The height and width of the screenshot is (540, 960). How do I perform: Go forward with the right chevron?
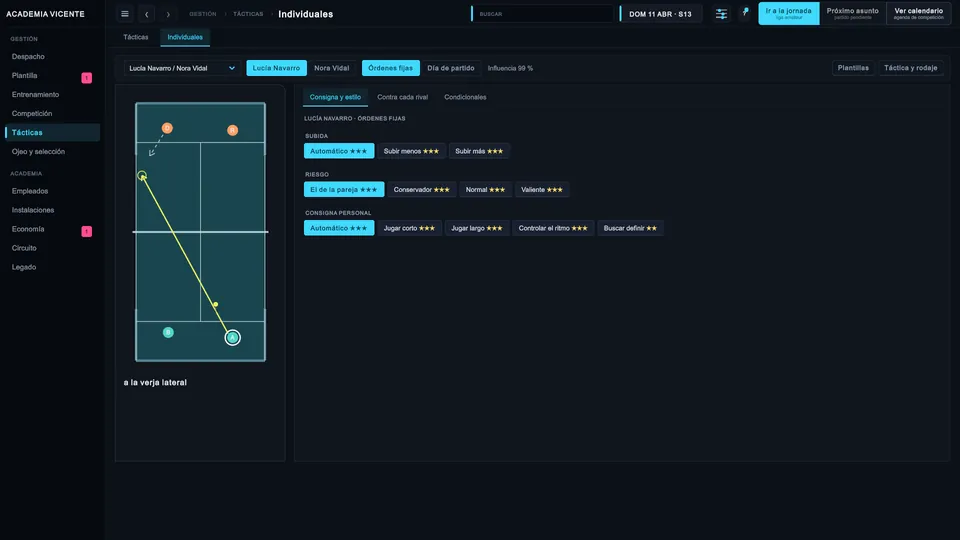click(x=168, y=14)
